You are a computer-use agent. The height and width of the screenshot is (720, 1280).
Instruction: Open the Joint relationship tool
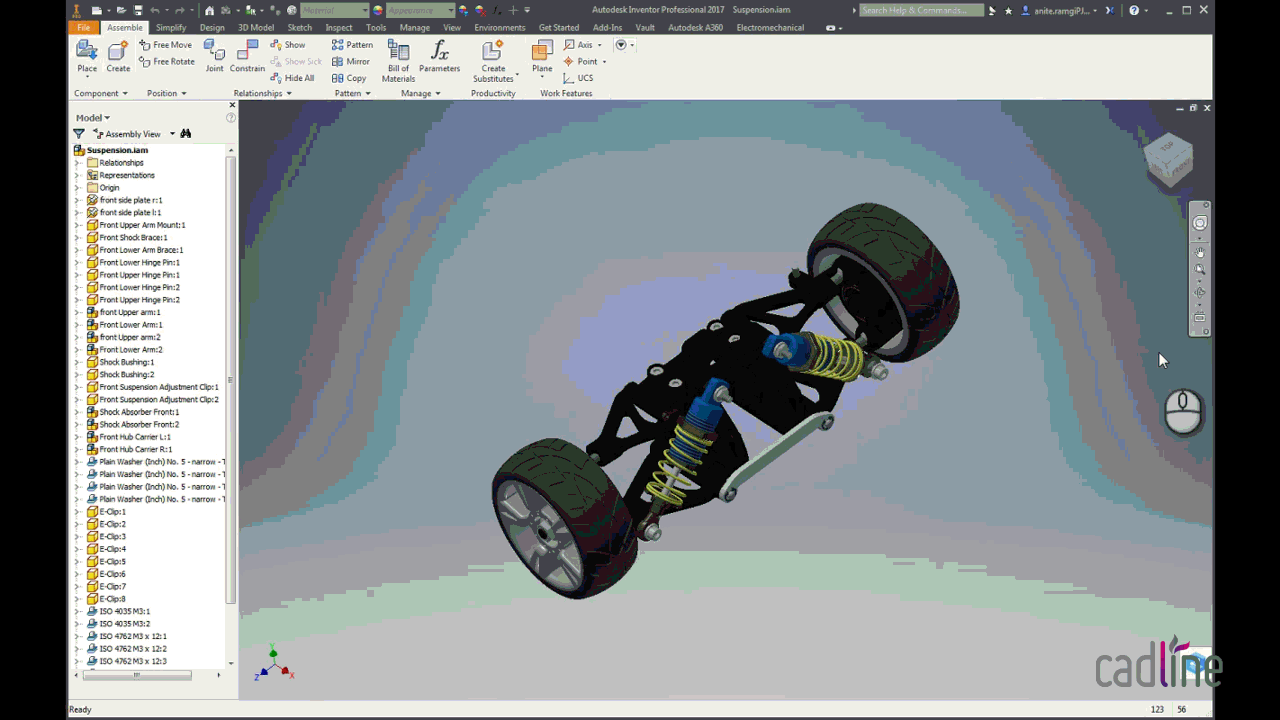[x=214, y=57]
